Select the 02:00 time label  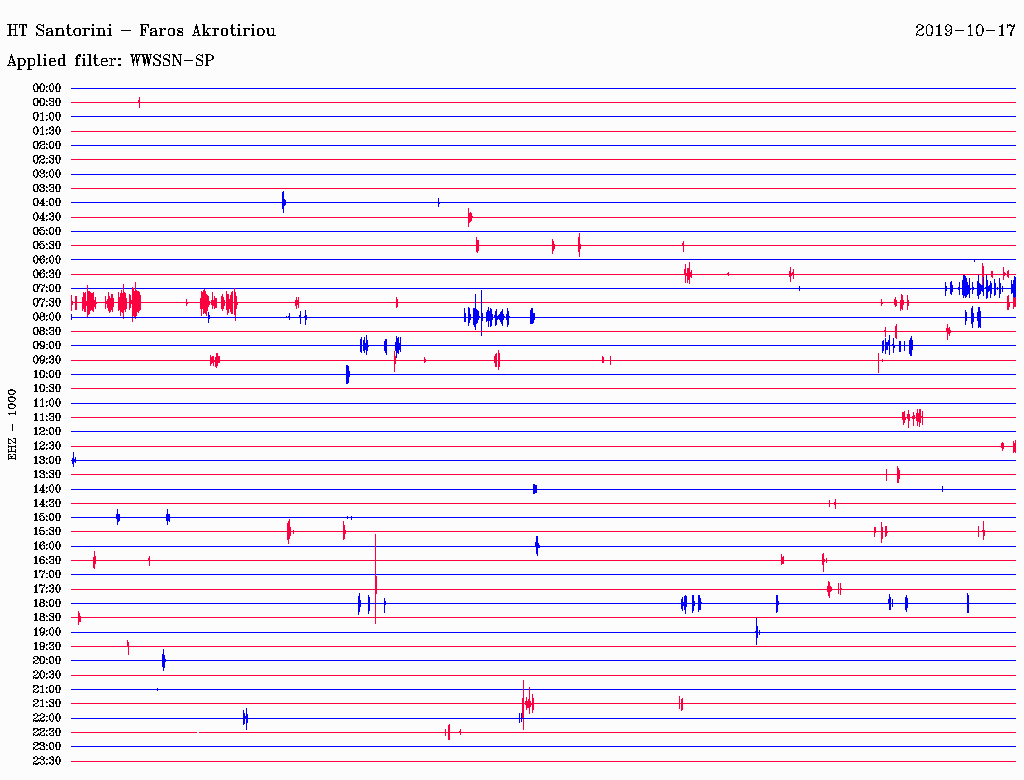tap(46, 146)
